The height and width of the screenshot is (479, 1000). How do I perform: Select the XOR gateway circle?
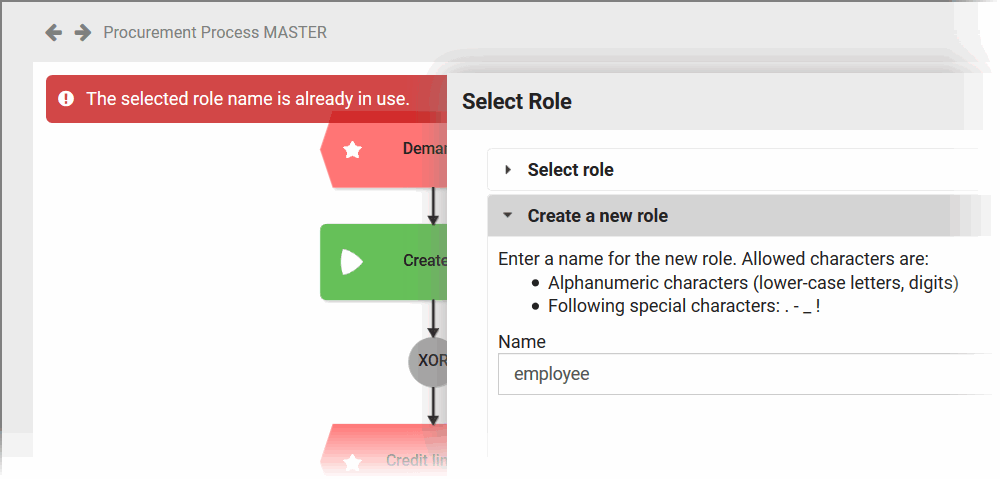pos(430,360)
